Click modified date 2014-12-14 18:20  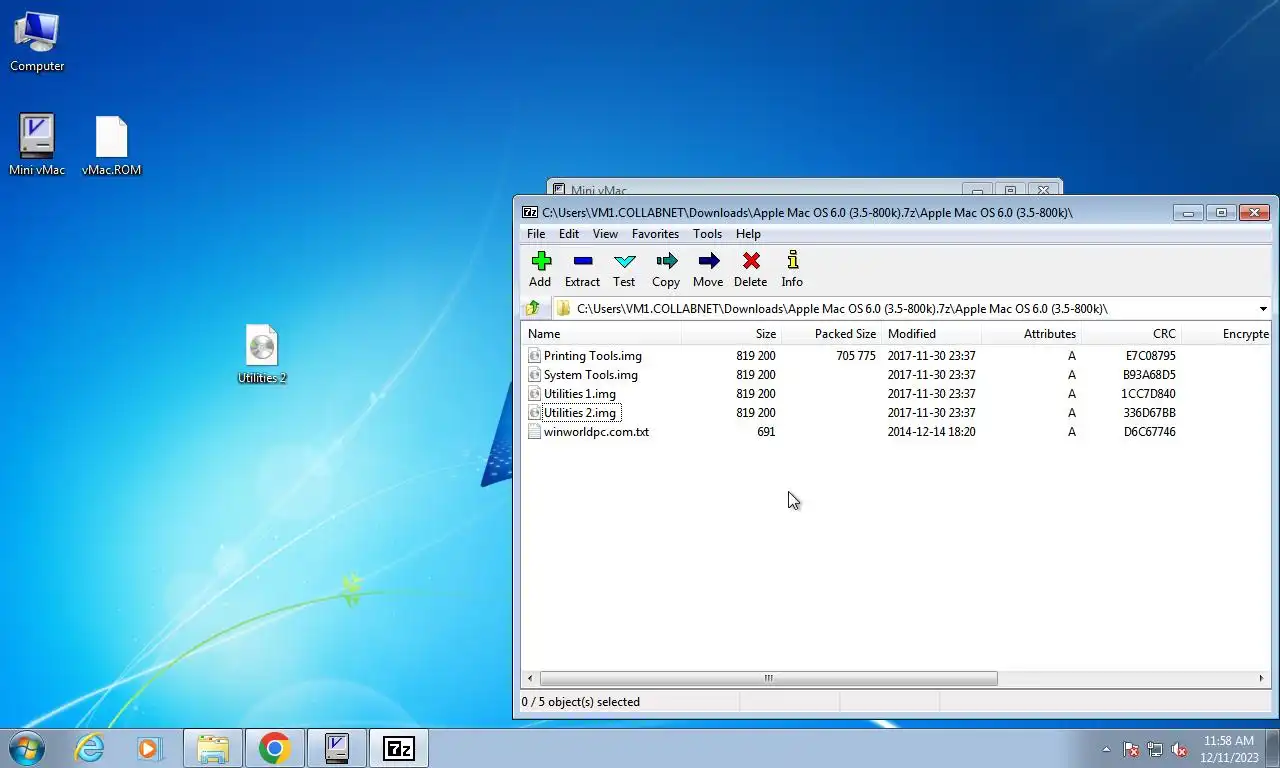931,432
